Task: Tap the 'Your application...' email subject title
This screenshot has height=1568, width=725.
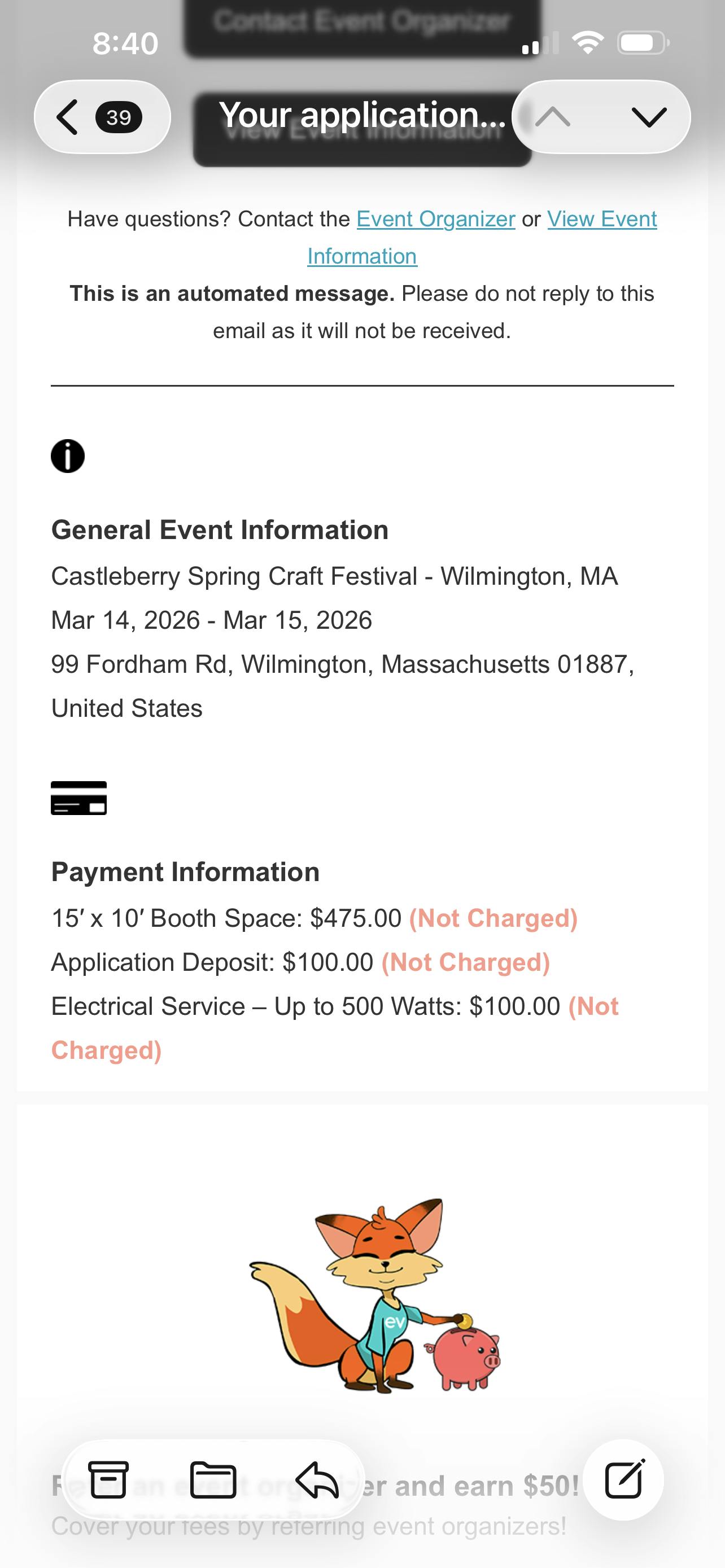Action: [362, 115]
